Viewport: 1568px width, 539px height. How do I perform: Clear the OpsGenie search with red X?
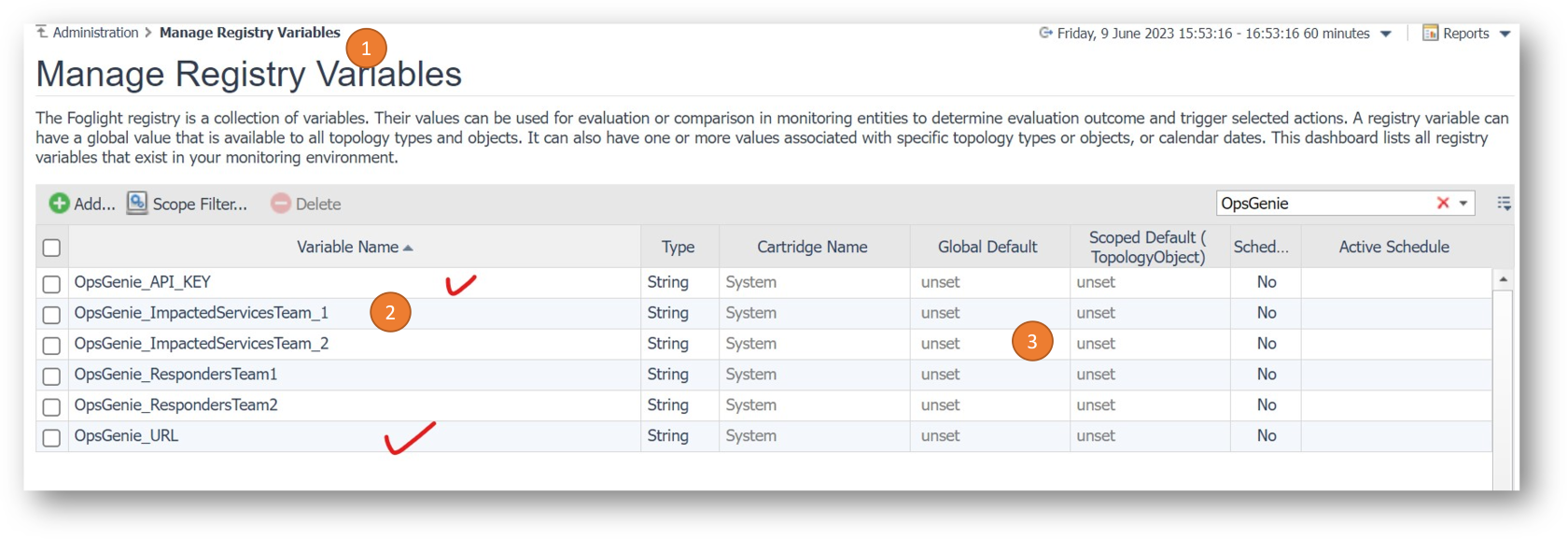pyautogui.click(x=1443, y=203)
